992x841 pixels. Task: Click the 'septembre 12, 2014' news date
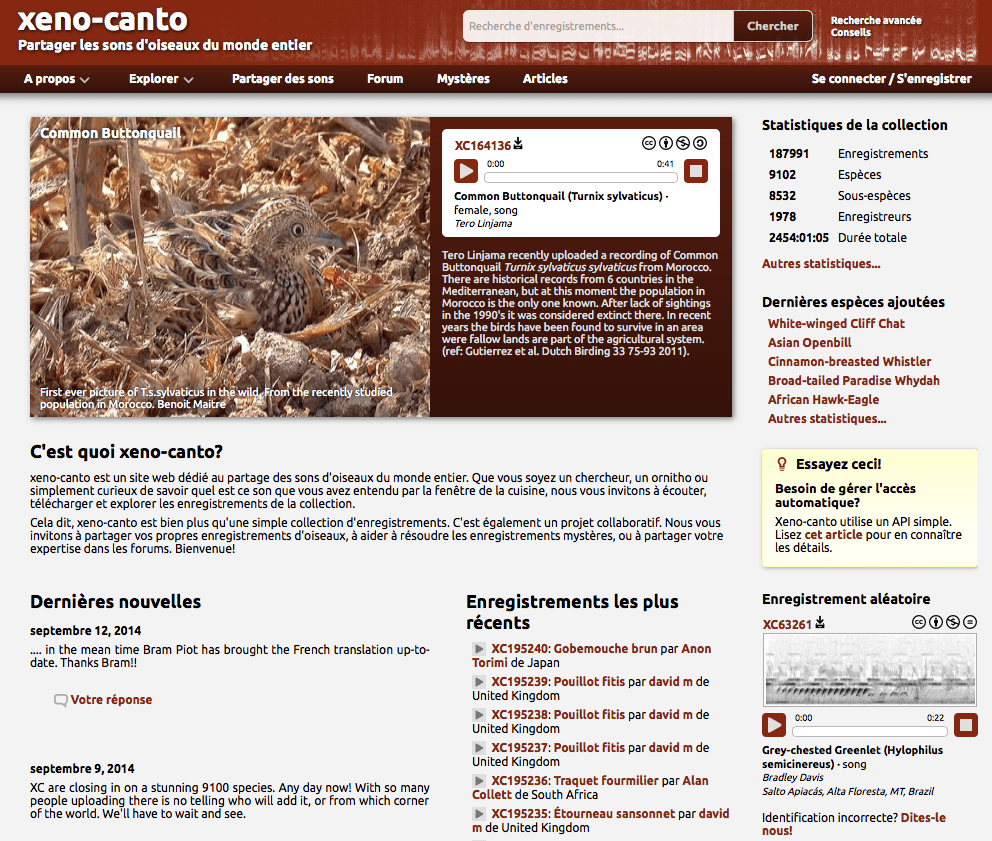[85, 631]
